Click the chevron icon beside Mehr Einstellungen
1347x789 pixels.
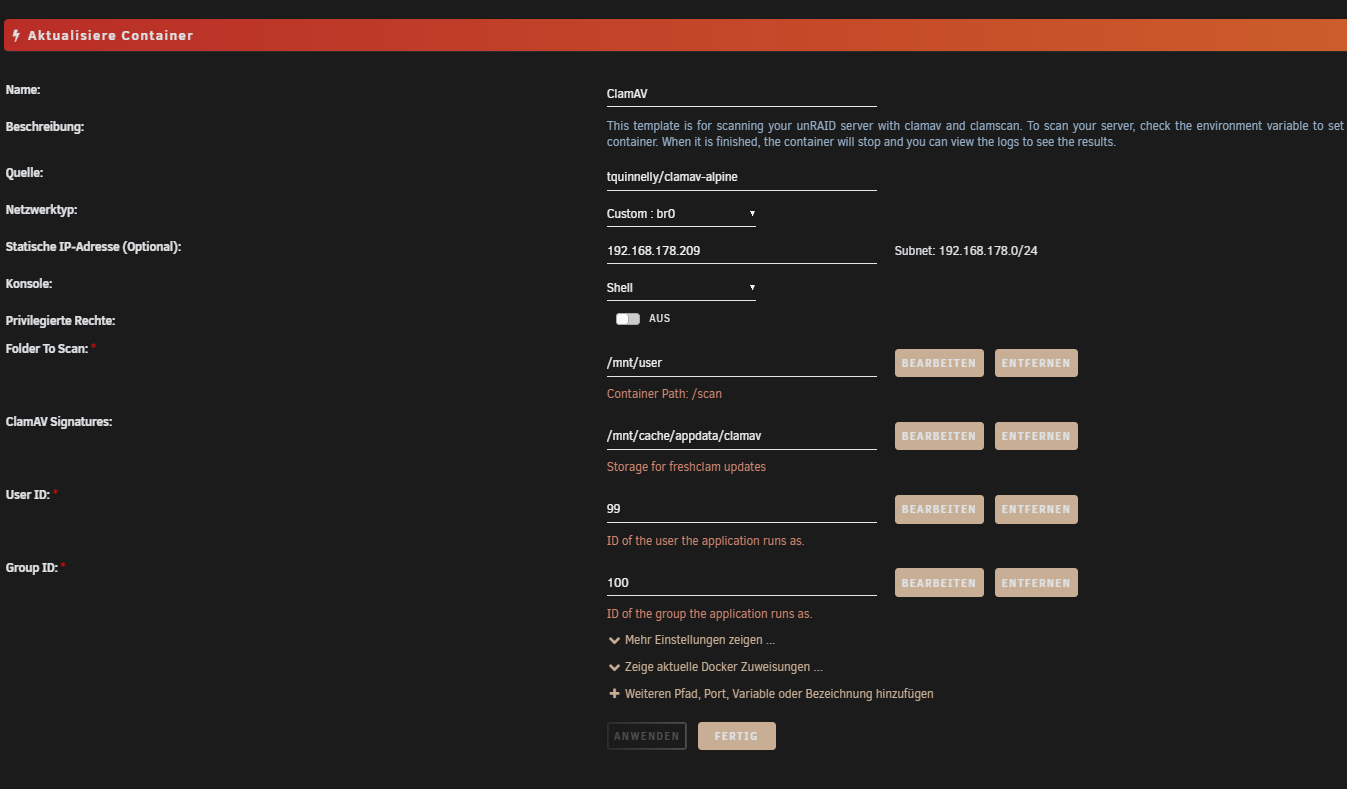point(614,640)
